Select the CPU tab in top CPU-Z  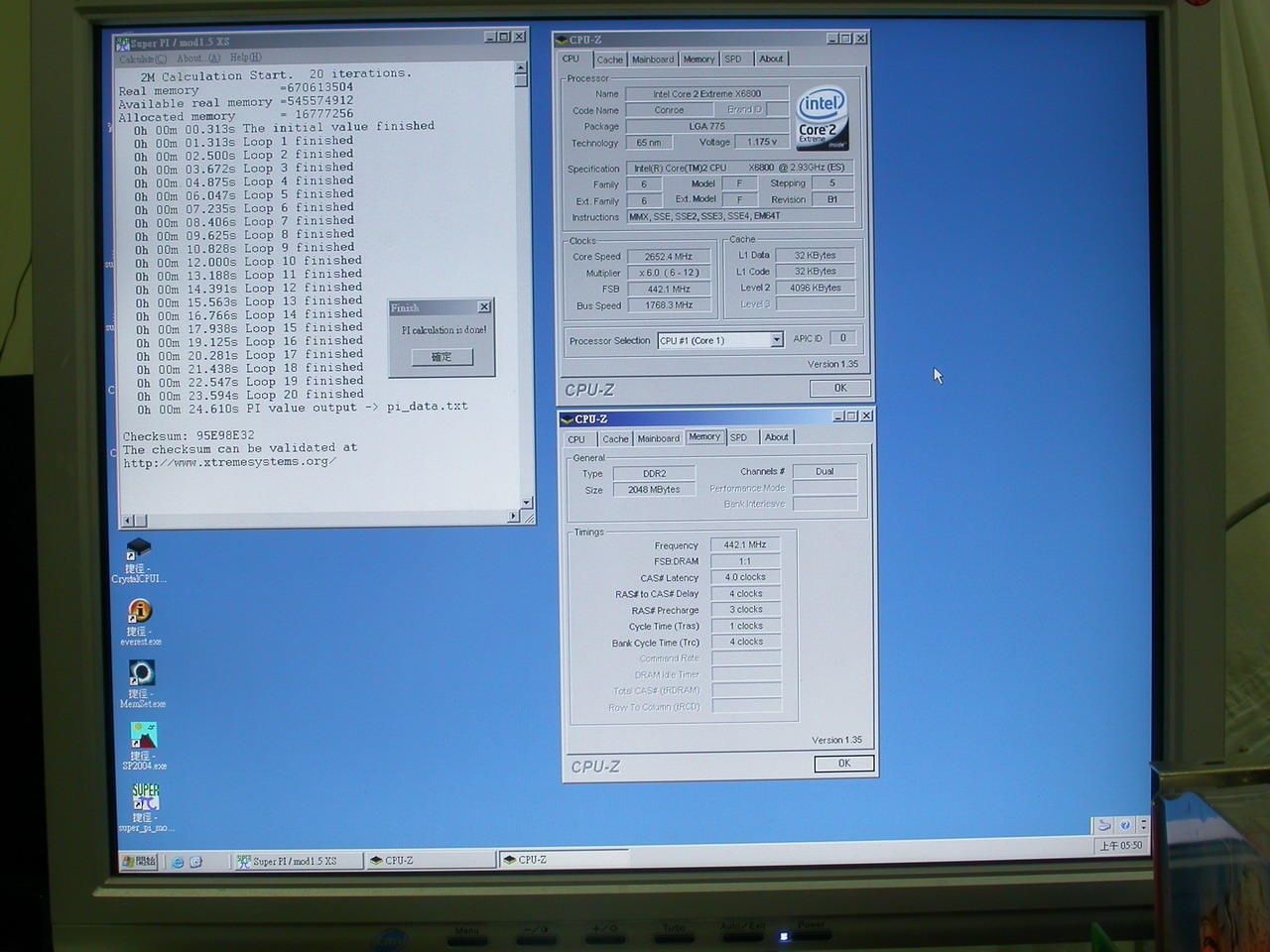click(x=571, y=59)
